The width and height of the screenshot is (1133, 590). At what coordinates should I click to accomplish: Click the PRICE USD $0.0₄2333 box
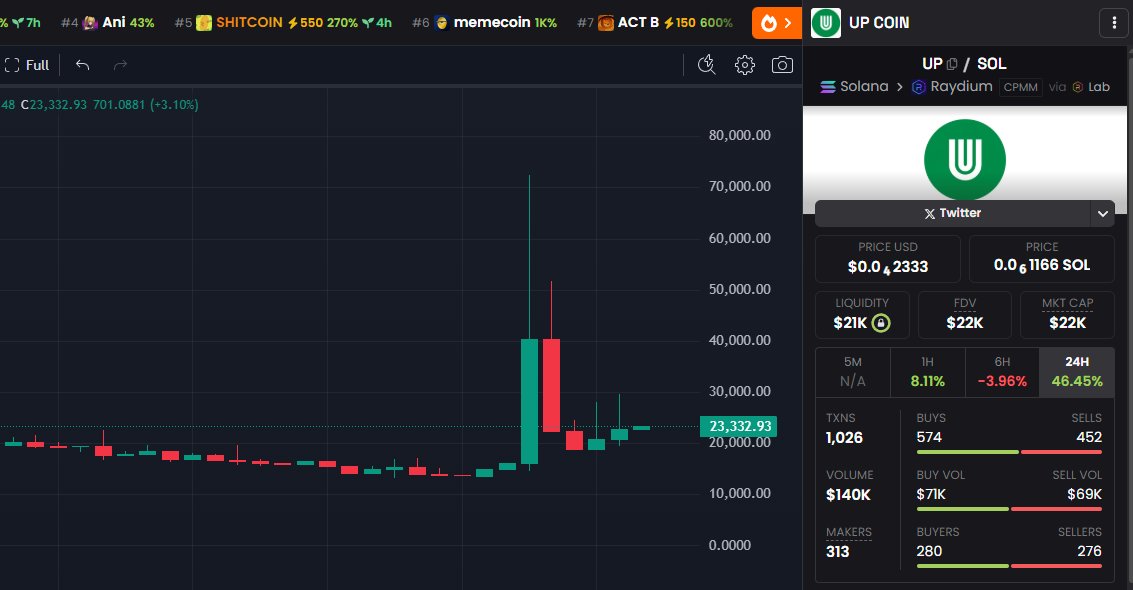(888, 259)
